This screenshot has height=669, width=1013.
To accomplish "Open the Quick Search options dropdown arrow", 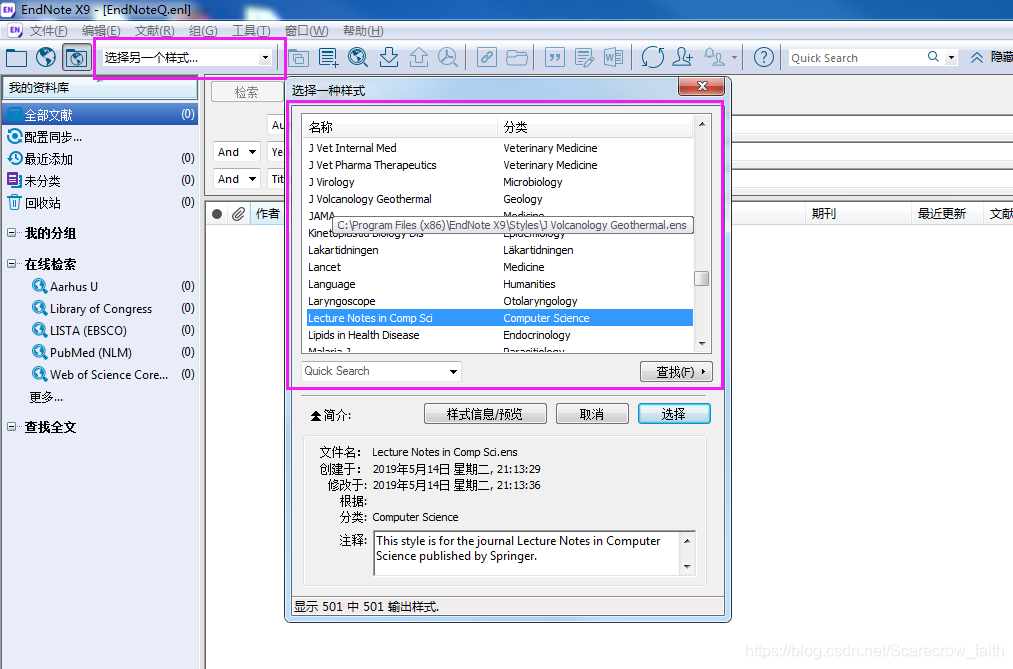I will click(951, 57).
